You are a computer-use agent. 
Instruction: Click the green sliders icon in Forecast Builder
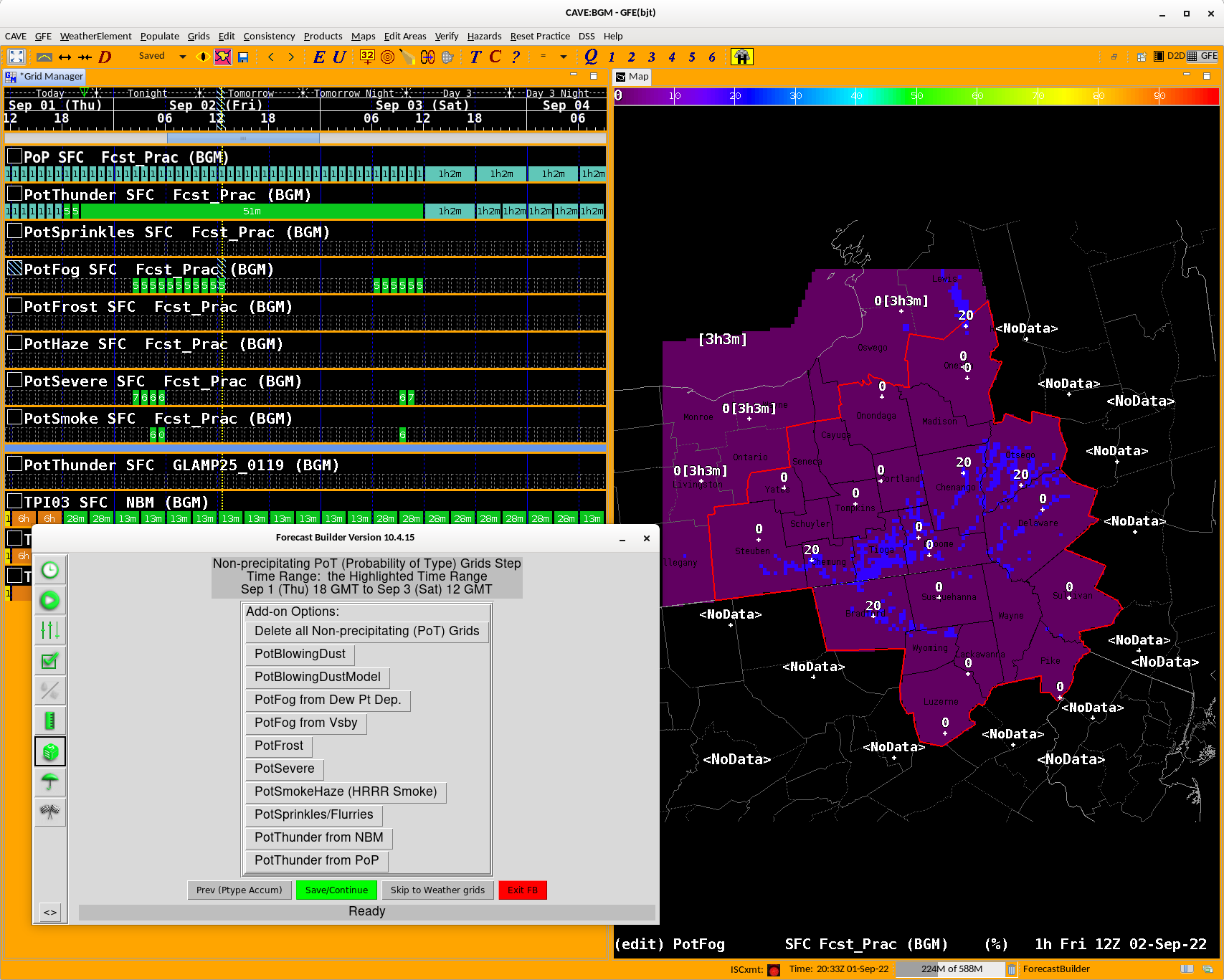click(x=50, y=631)
